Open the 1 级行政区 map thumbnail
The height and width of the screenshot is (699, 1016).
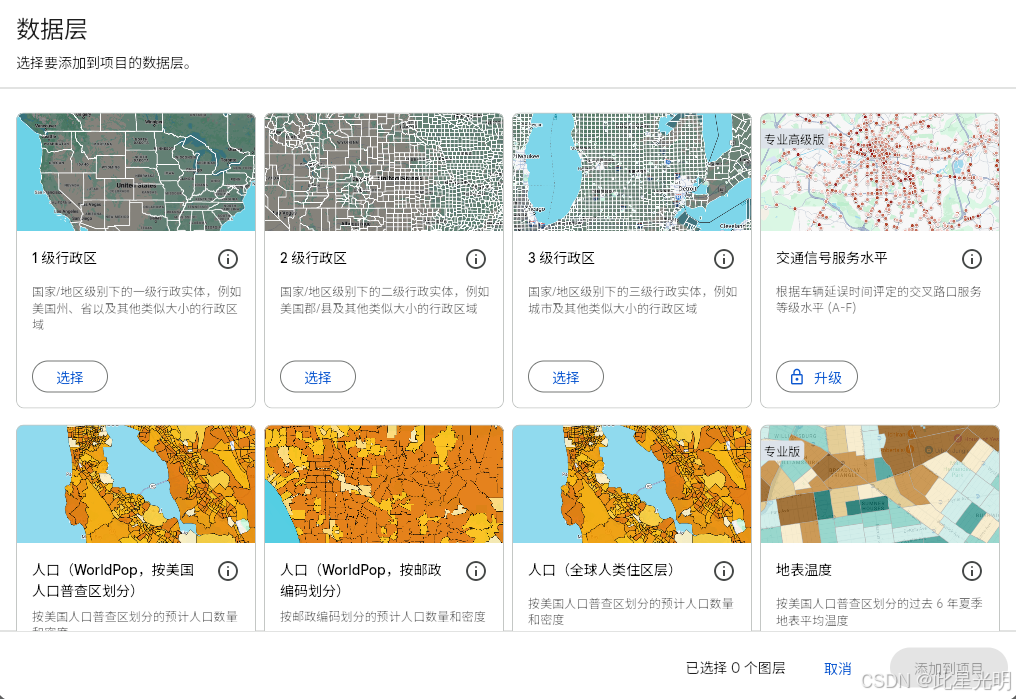136,172
